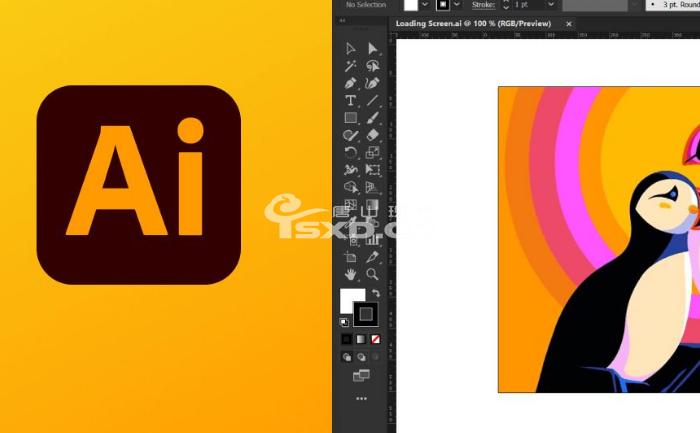The width and height of the screenshot is (700, 433).
Task: Select the Magic Wand tool
Action: pos(350,66)
